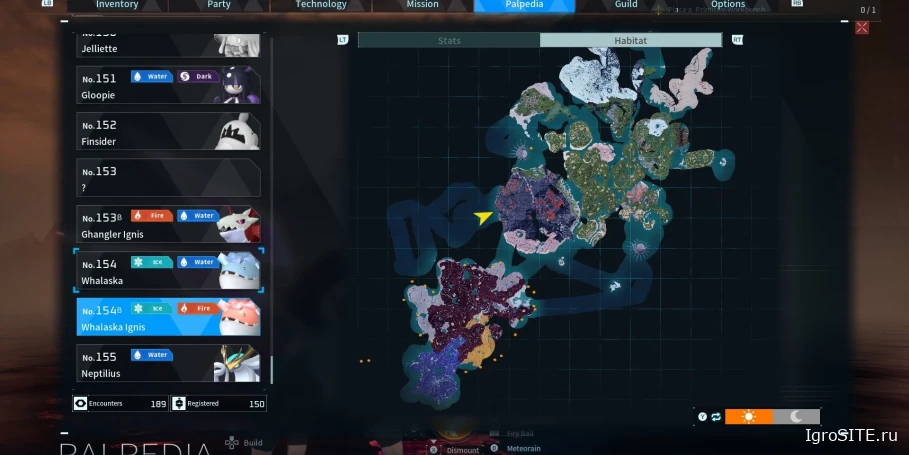
Task: Click Whalaska Ignis Fire element badge
Action: 198,308
